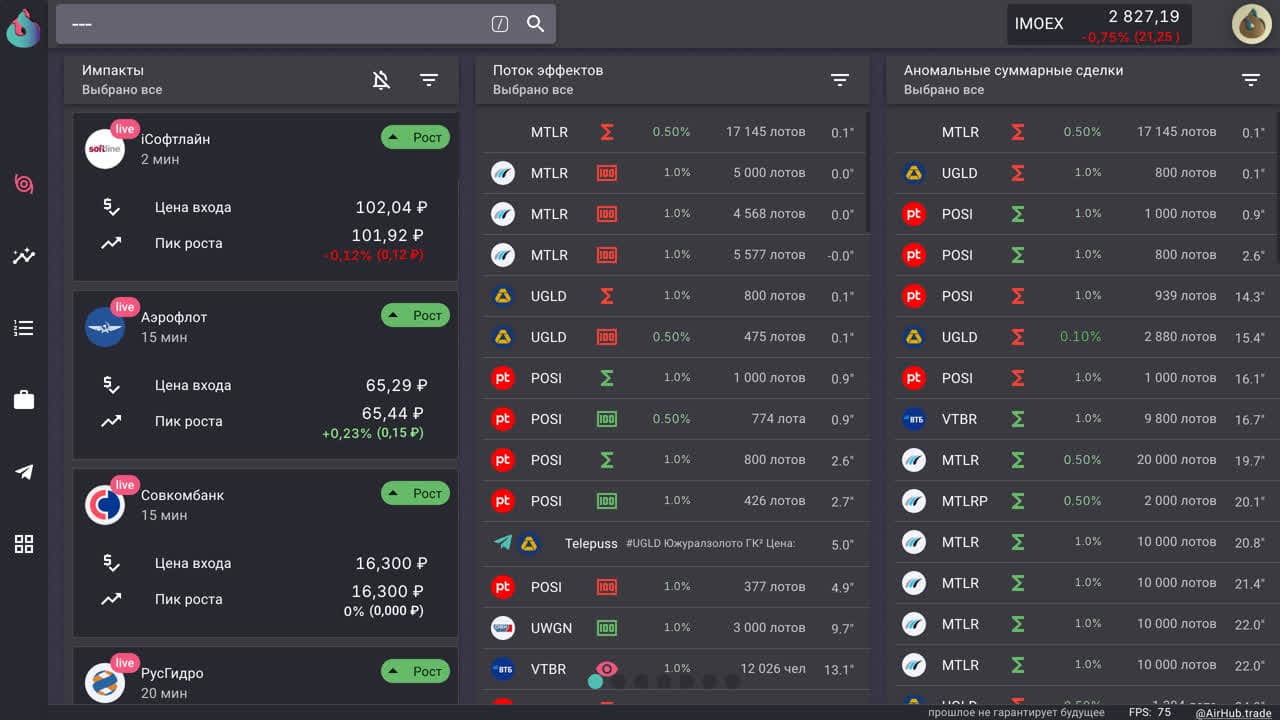Screen dimensions: 1280x720
Task: Click POSI logo on 774 лота row
Action: click(x=503, y=419)
